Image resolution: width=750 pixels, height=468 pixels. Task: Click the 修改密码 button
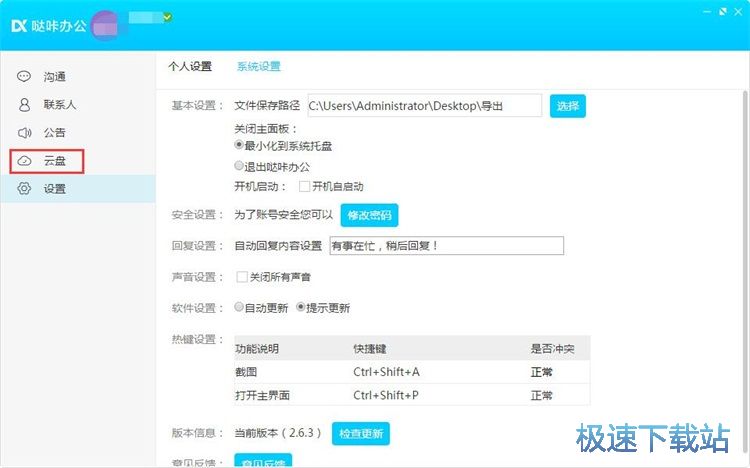[x=369, y=215]
